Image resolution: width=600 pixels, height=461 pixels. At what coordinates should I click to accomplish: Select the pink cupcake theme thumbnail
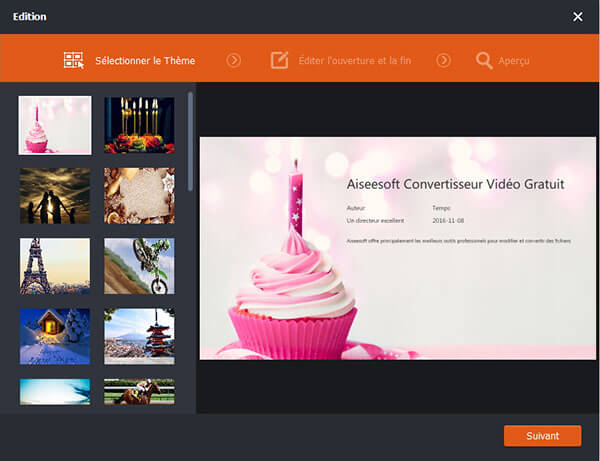point(55,125)
